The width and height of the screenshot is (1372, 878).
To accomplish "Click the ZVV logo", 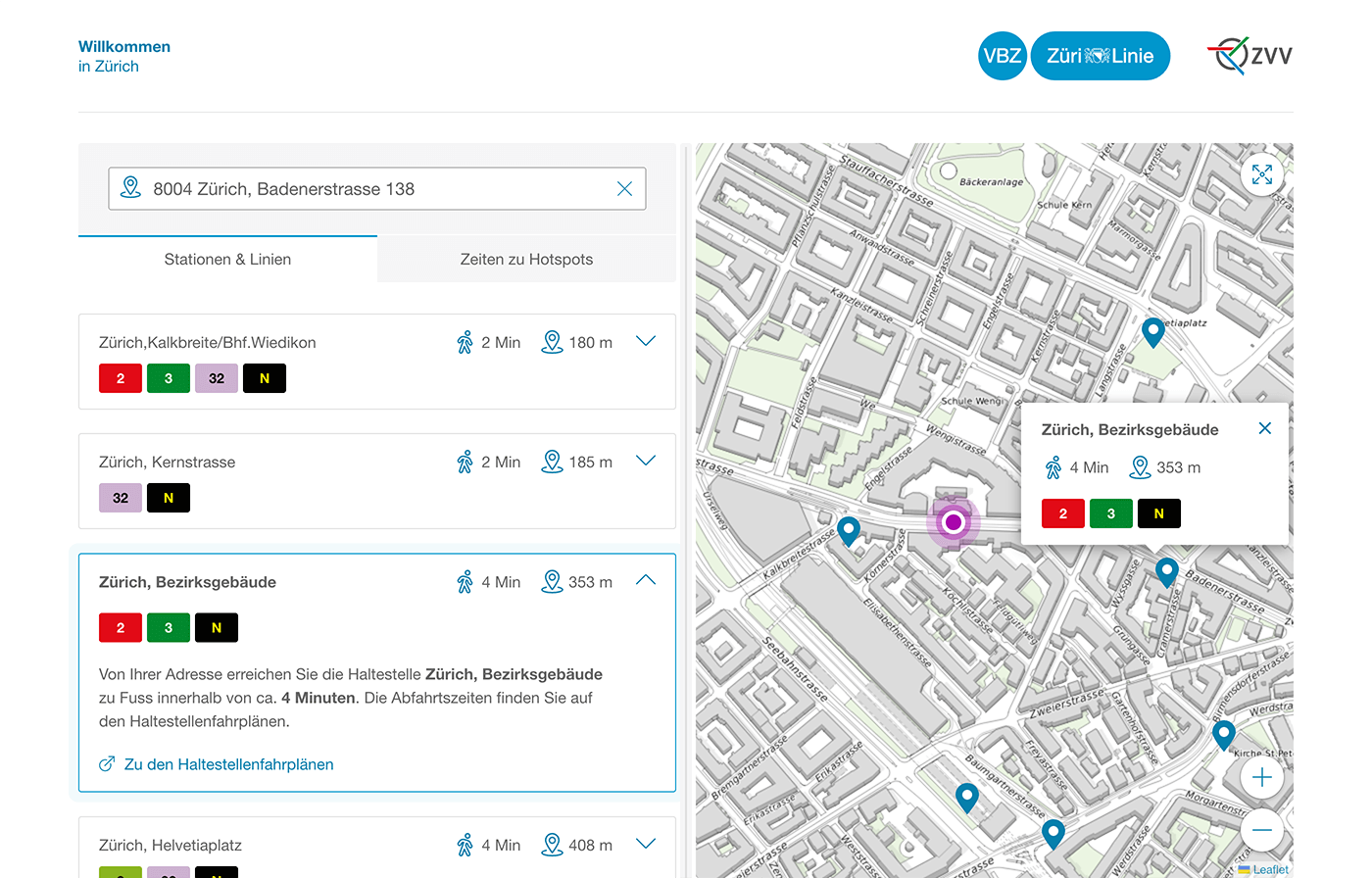I will click(x=1249, y=56).
